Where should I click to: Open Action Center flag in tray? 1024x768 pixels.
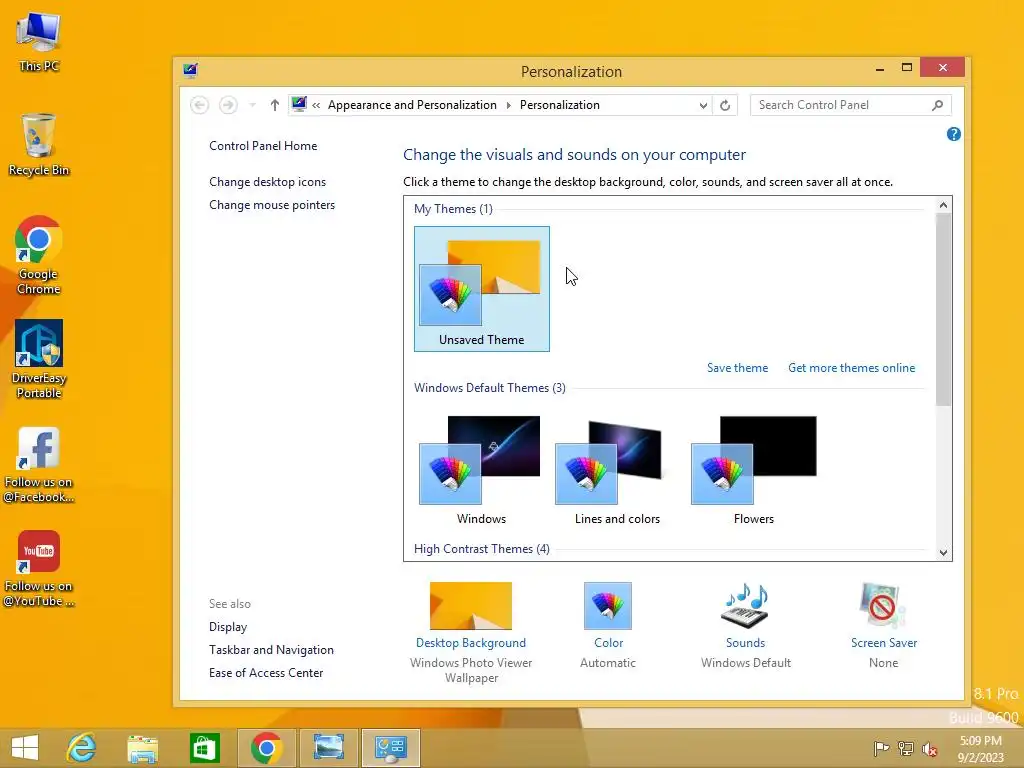(x=881, y=748)
